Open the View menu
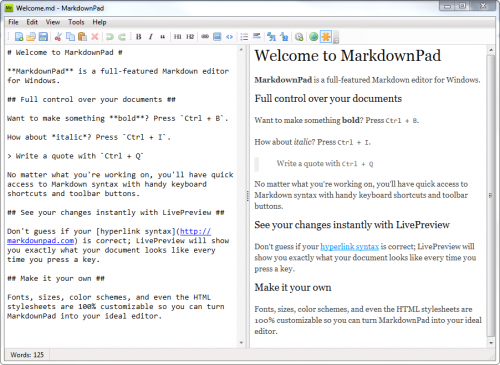 point(53,22)
